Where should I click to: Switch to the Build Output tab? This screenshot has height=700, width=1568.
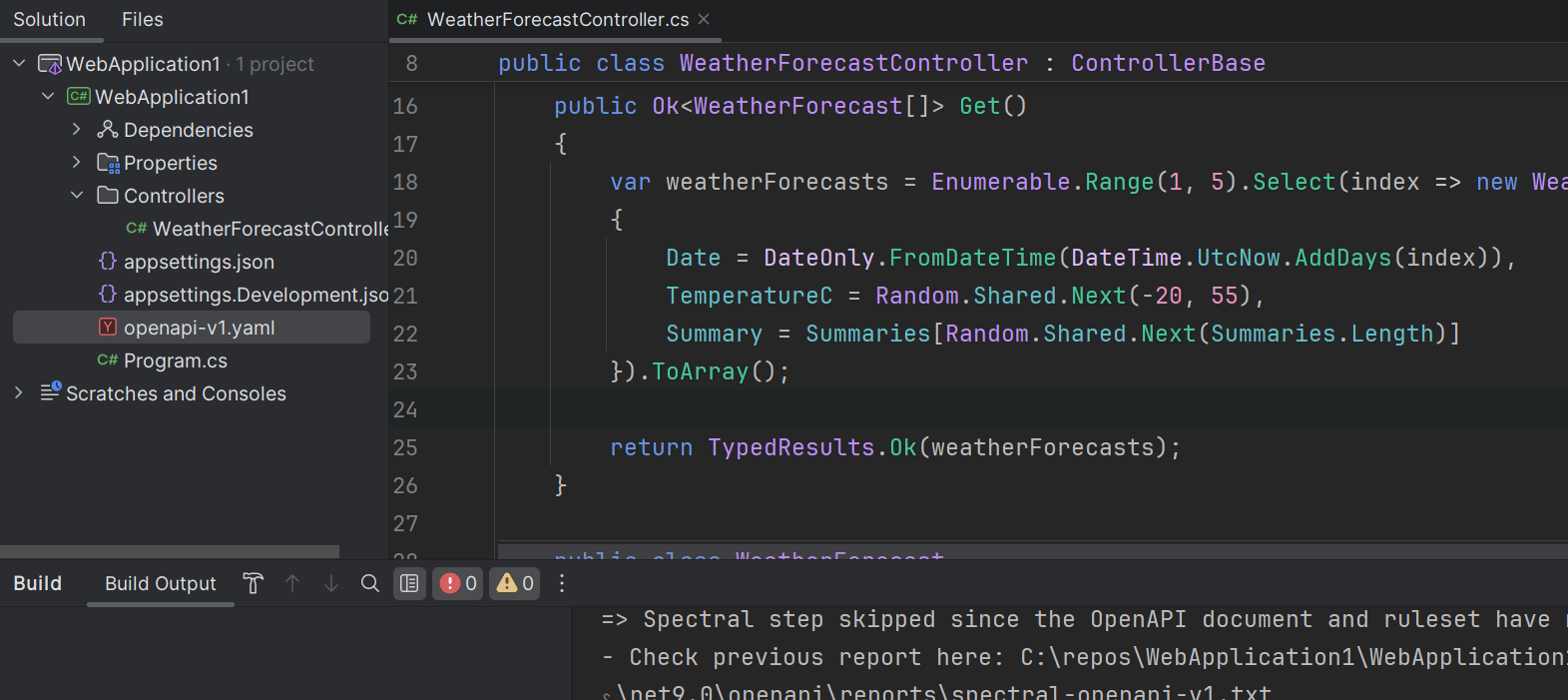pos(161,583)
